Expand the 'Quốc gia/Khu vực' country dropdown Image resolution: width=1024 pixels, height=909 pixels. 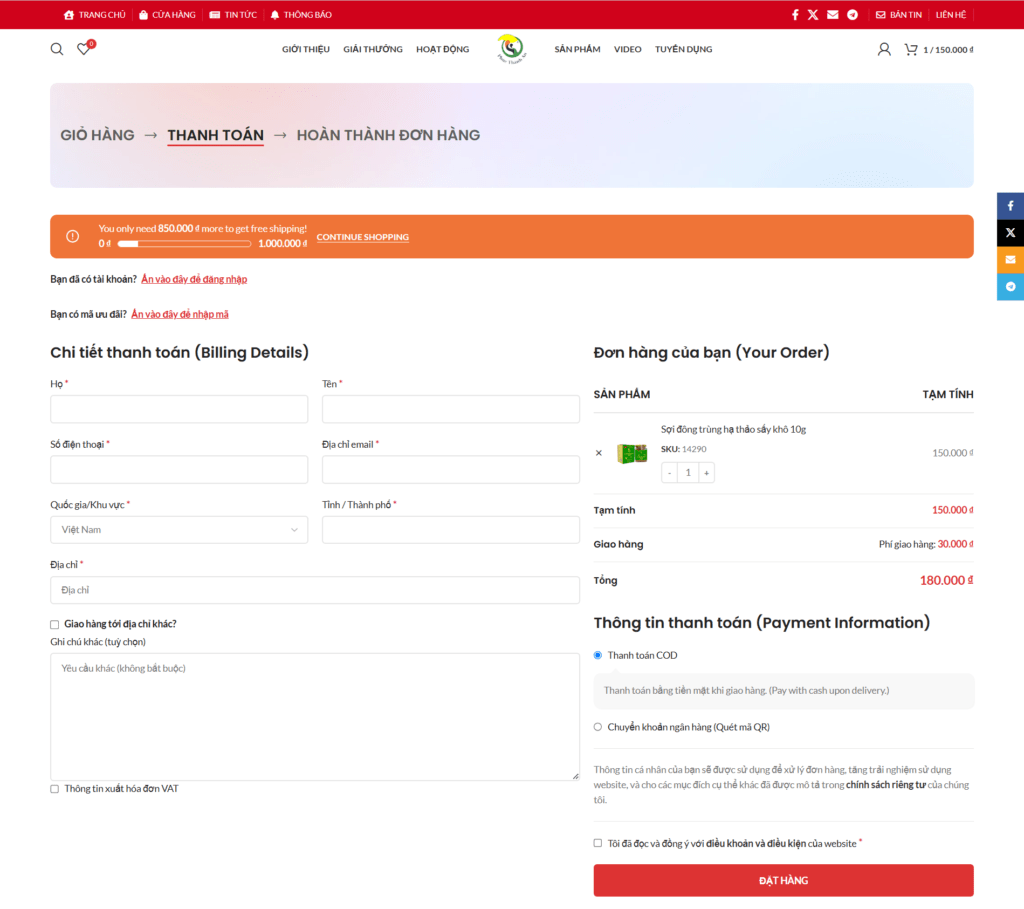point(179,530)
